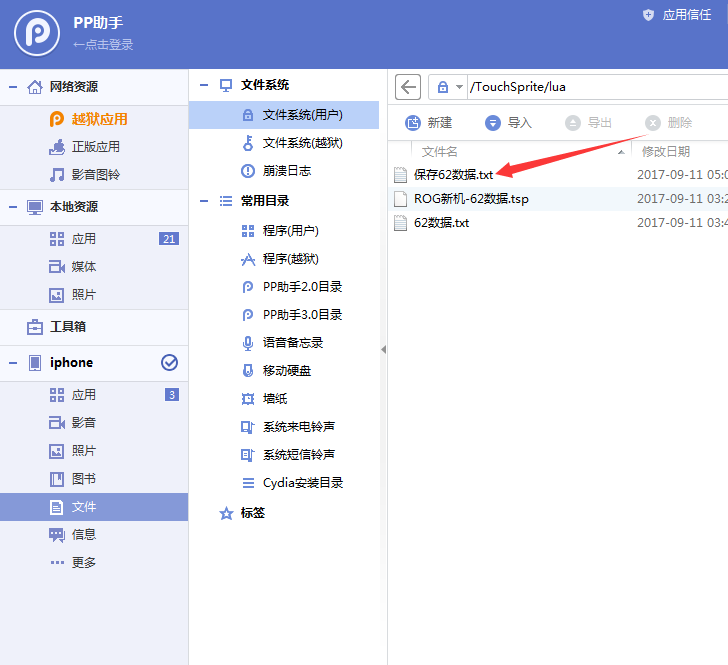Click 新建 to create new
The width and height of the screenshot is (728, 665).
pyautogui.click(x=429, y=123)
